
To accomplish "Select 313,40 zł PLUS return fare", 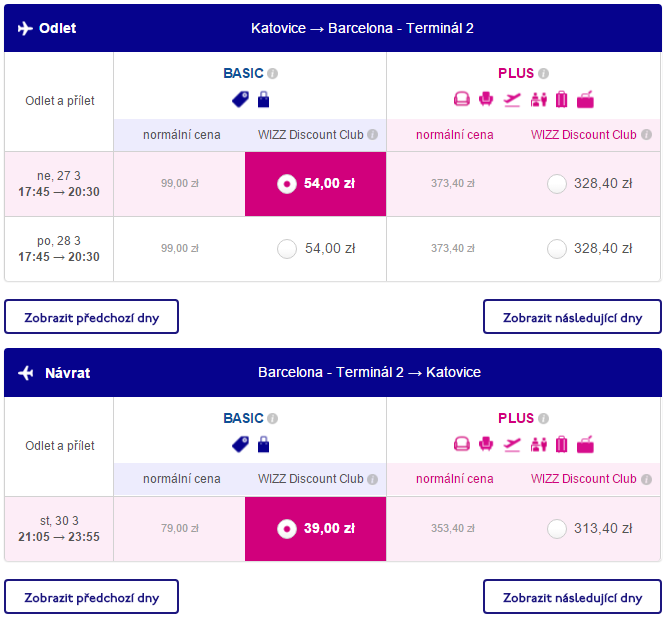I will pyautogui.click(x=557, y=529).
